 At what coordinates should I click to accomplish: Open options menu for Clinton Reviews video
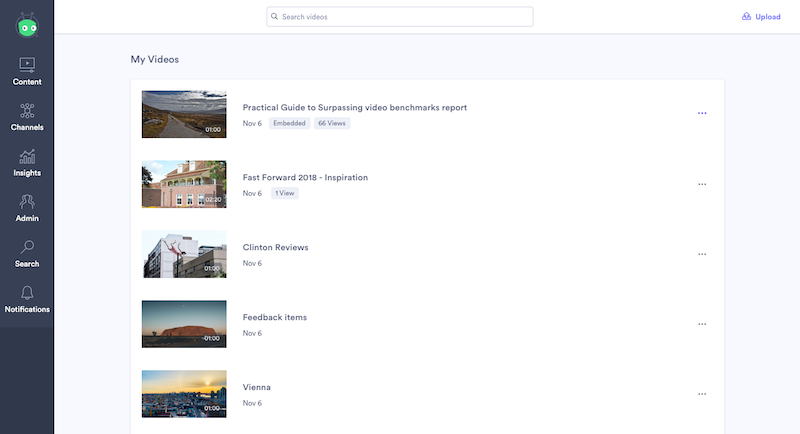(x=702, y=254)
